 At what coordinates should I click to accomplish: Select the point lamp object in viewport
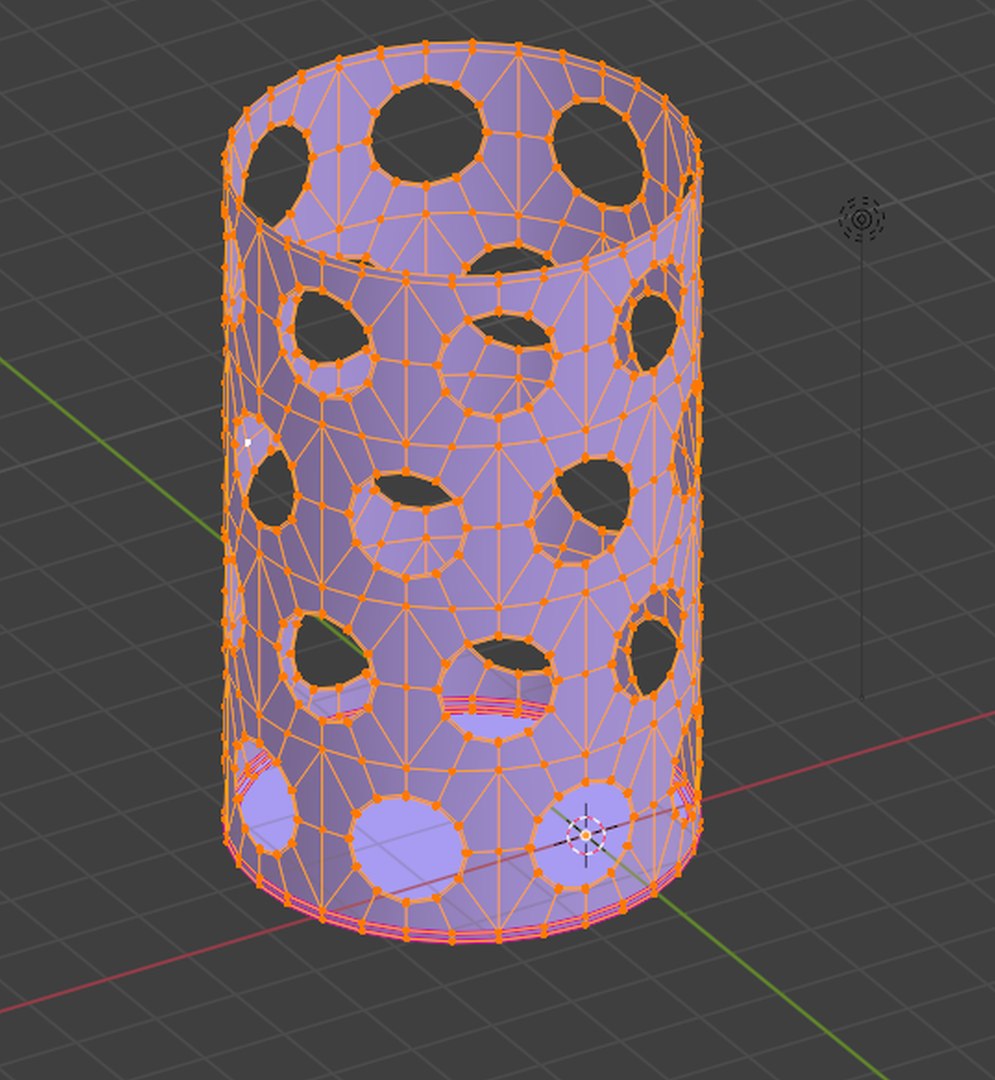point(861,219)
